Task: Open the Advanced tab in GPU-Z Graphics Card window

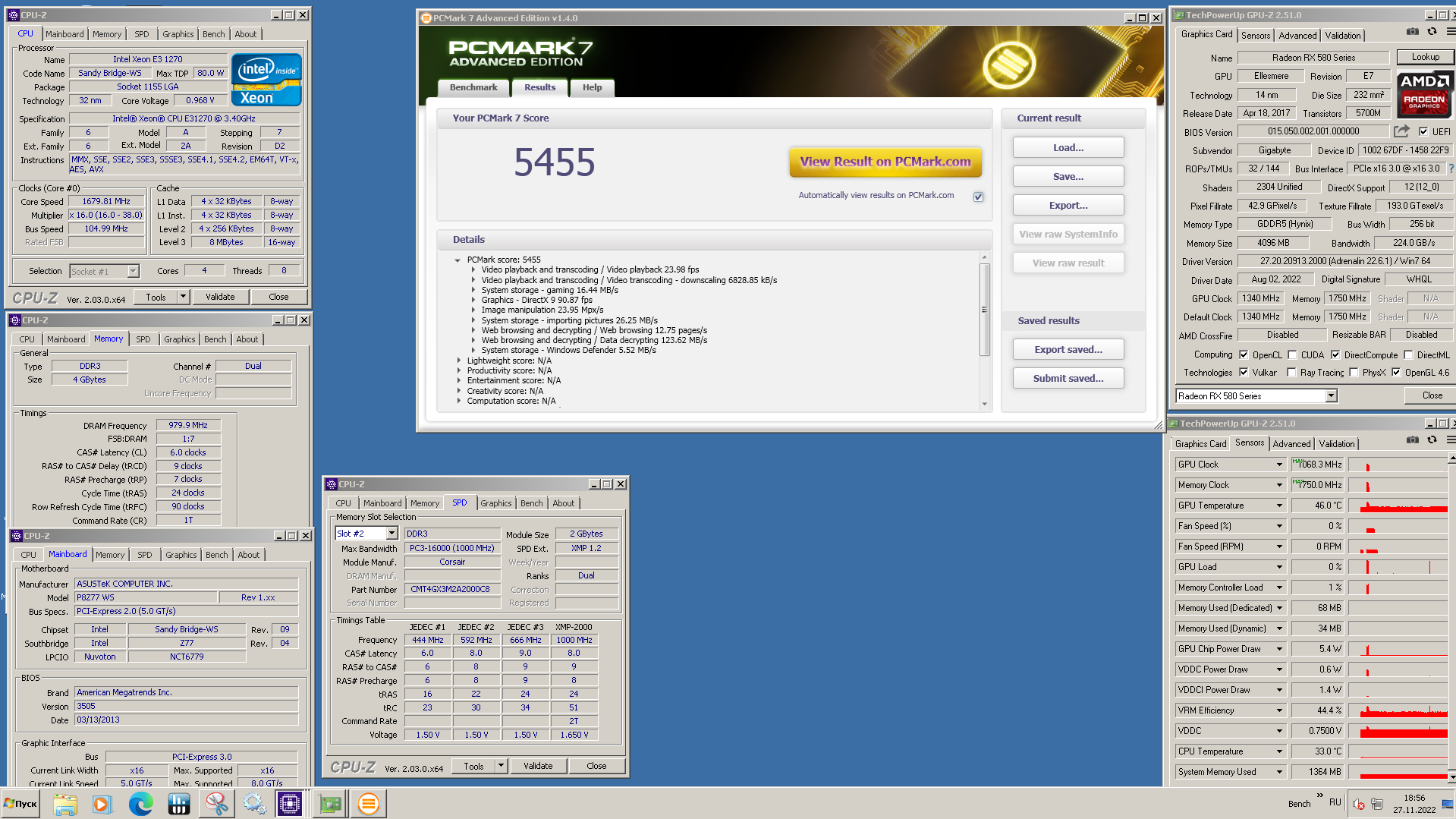Action: click(x=1297, y=36)
